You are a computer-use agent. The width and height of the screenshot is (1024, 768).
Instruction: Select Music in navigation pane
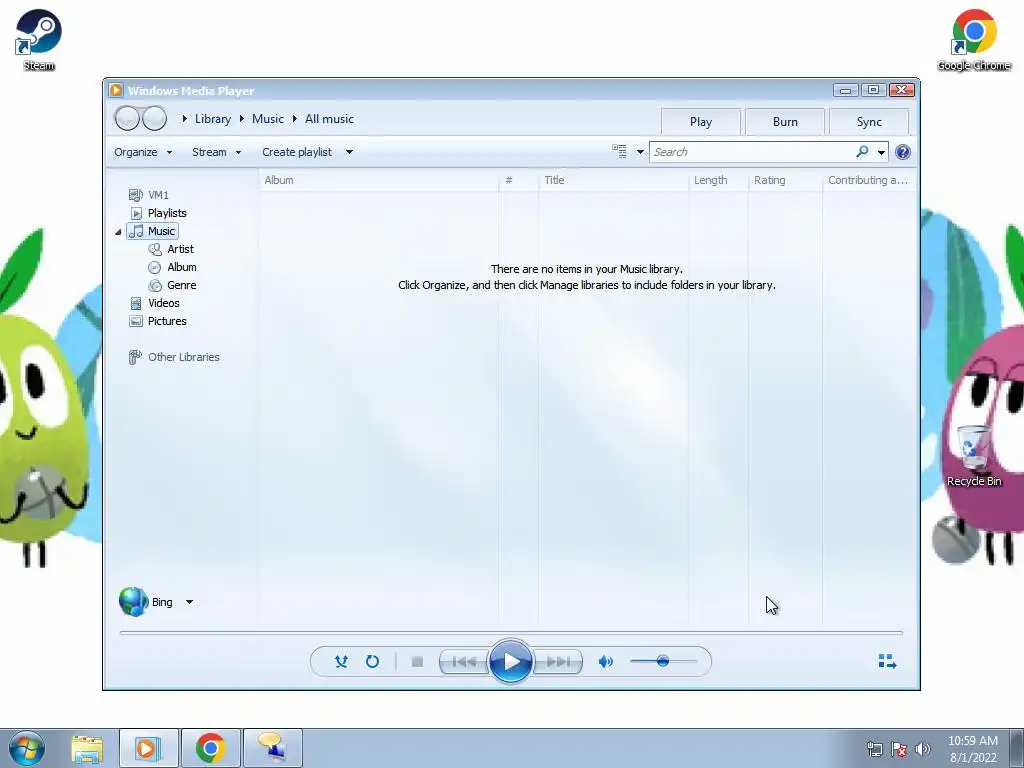point(152,231)
